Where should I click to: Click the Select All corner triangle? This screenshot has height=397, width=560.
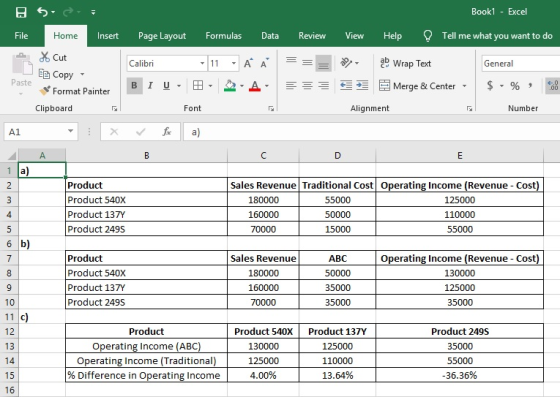(x=11, y=156)
